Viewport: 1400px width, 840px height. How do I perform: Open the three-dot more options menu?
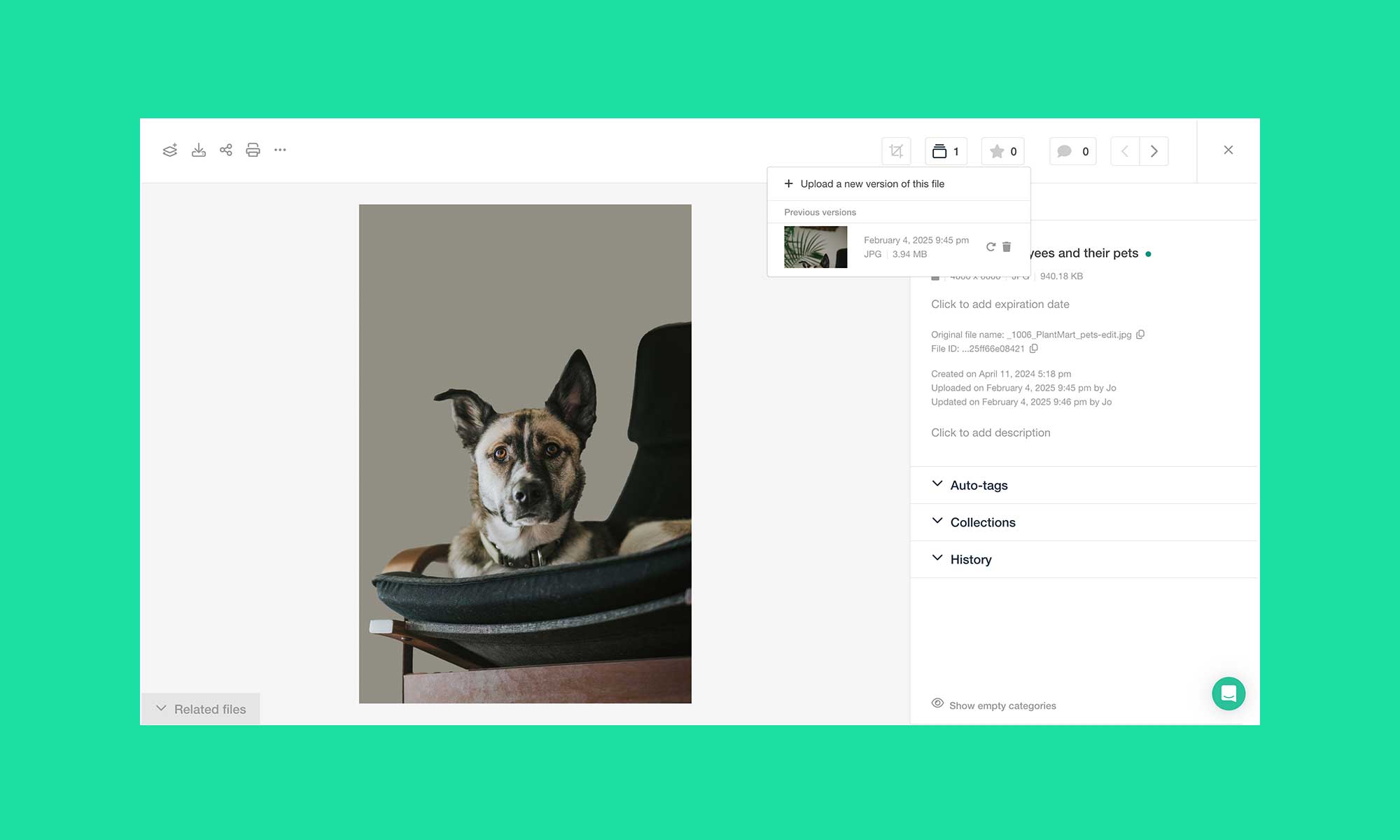coord(280,150)
